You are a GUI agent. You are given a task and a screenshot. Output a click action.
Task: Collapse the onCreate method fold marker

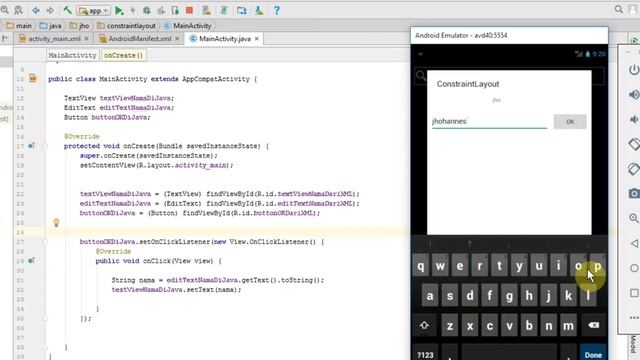point(45,146)
